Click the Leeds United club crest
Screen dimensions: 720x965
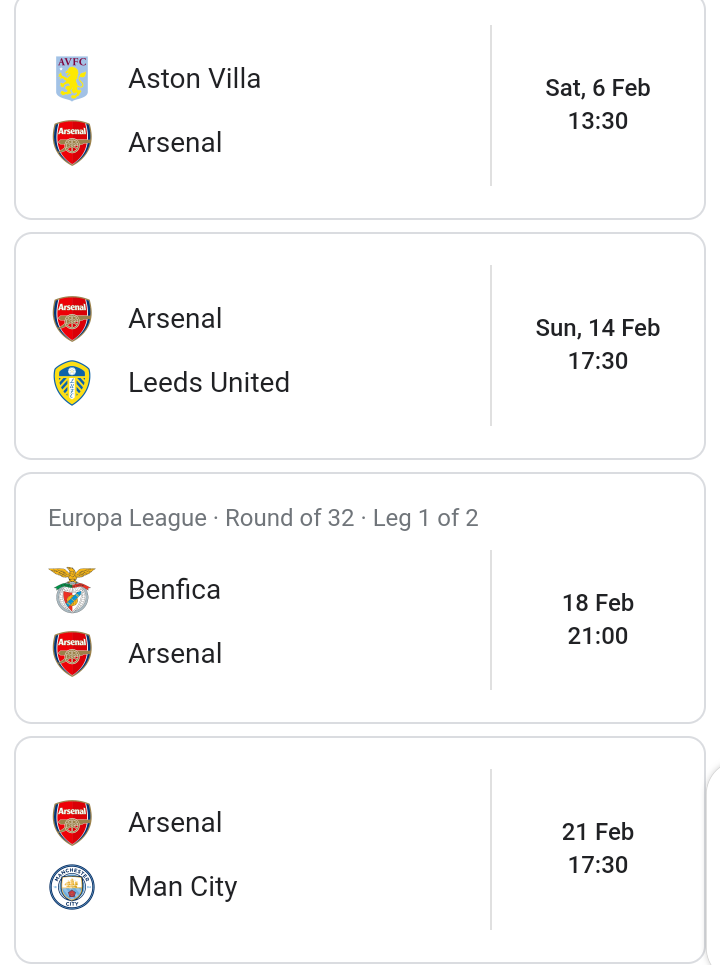(72, 383)
